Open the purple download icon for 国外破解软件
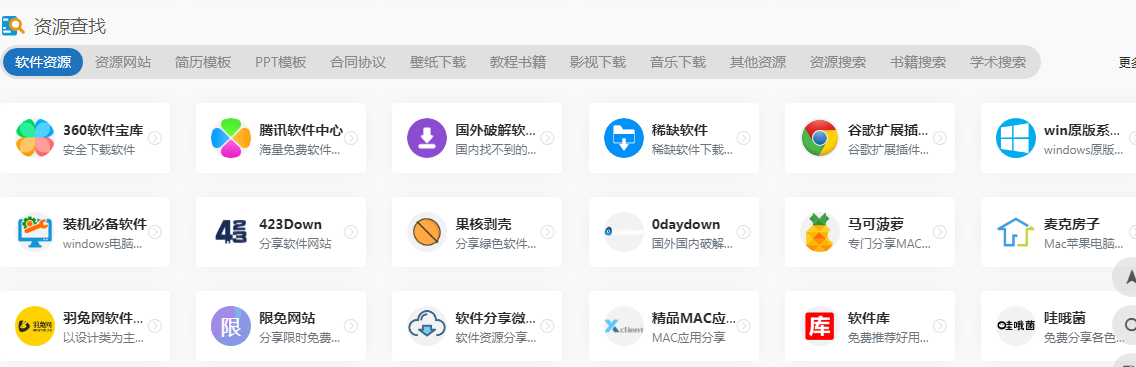Image resolution: width=1136 pixels, height=367 pixels. [427, 138]
